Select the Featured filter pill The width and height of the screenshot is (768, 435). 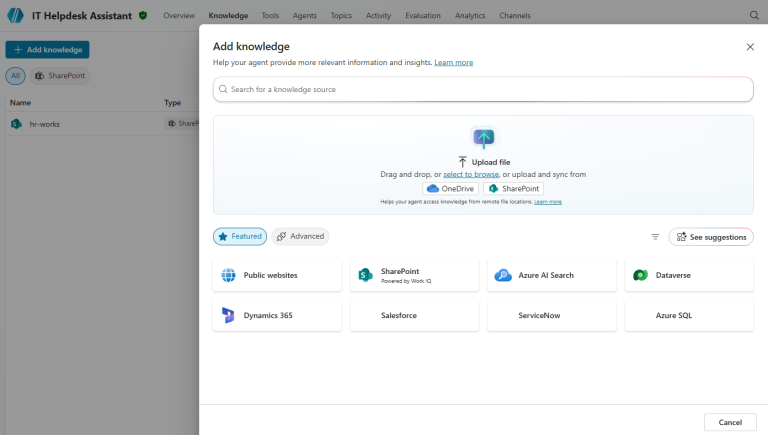click(x=240, y=237)
